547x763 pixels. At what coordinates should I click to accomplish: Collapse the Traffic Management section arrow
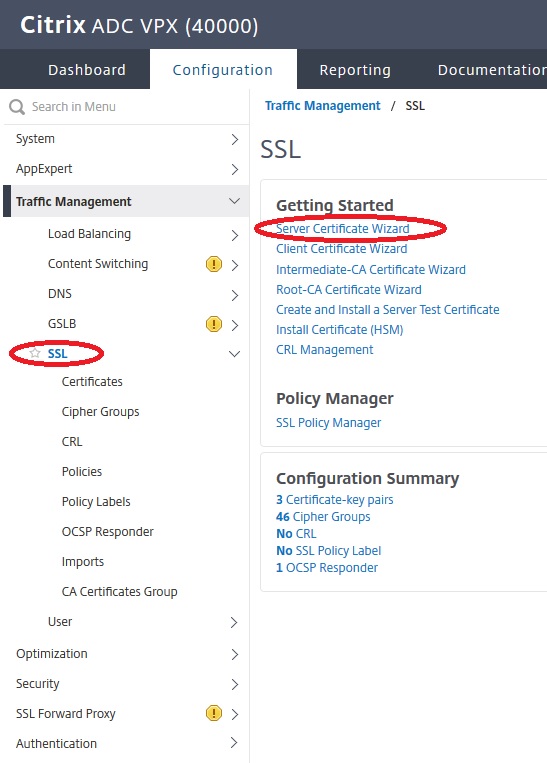click(235, 201)
